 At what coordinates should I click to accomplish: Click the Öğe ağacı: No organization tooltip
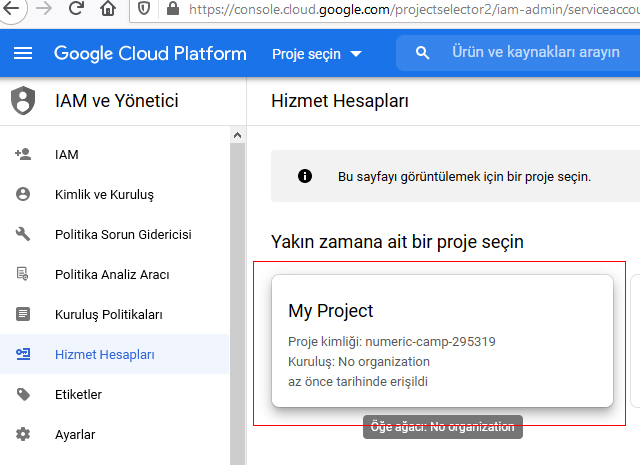(x=443, y=427)
